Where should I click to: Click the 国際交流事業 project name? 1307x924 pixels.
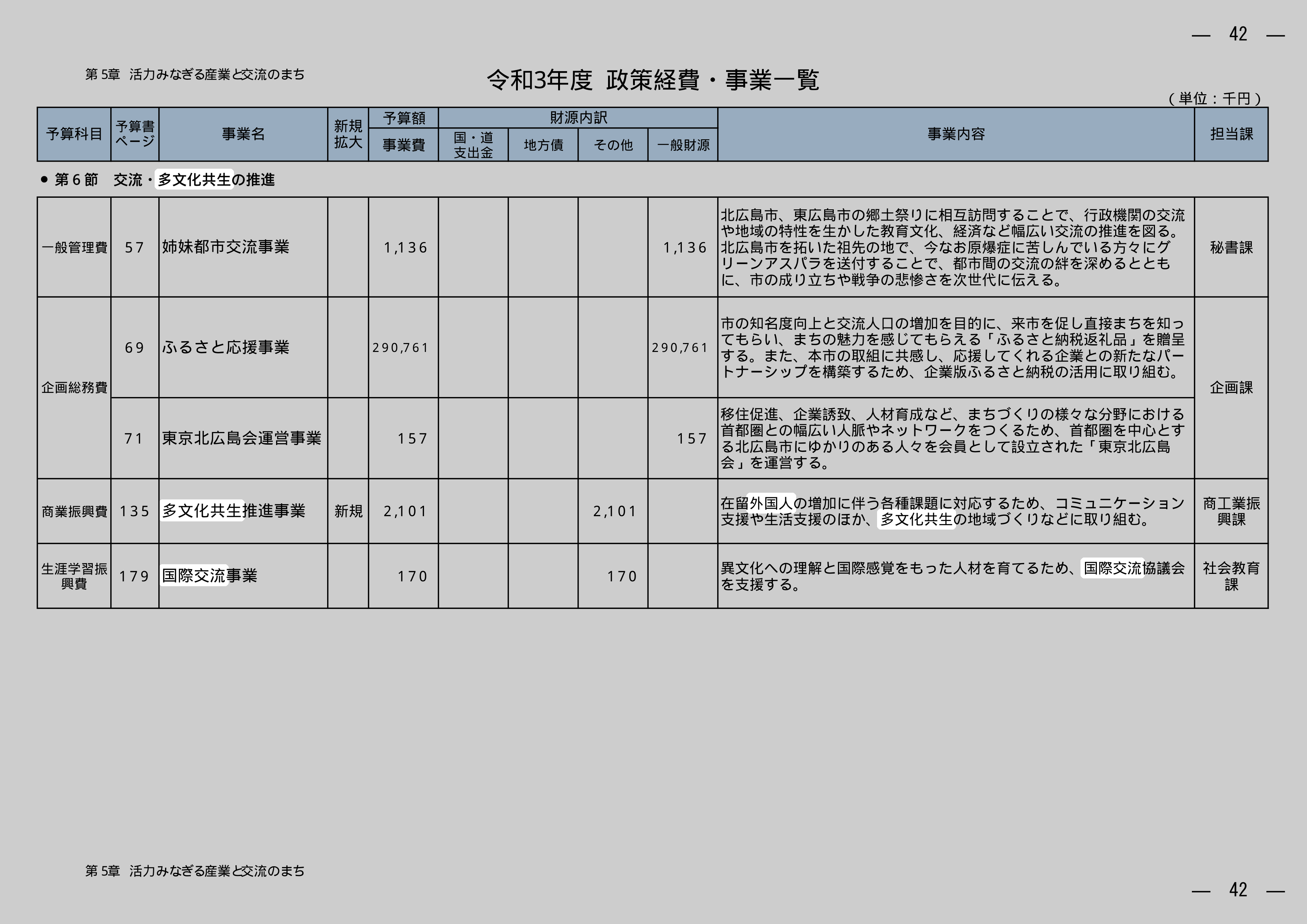click(x=209, y=576)
